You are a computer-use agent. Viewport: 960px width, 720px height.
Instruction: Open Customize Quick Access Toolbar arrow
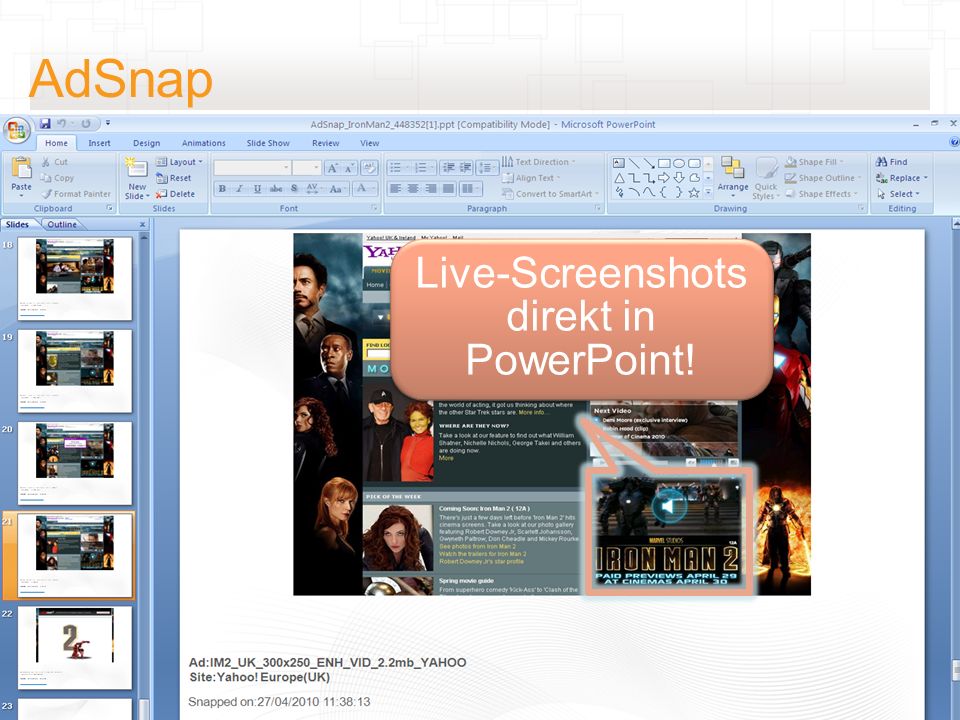[108, 124]
